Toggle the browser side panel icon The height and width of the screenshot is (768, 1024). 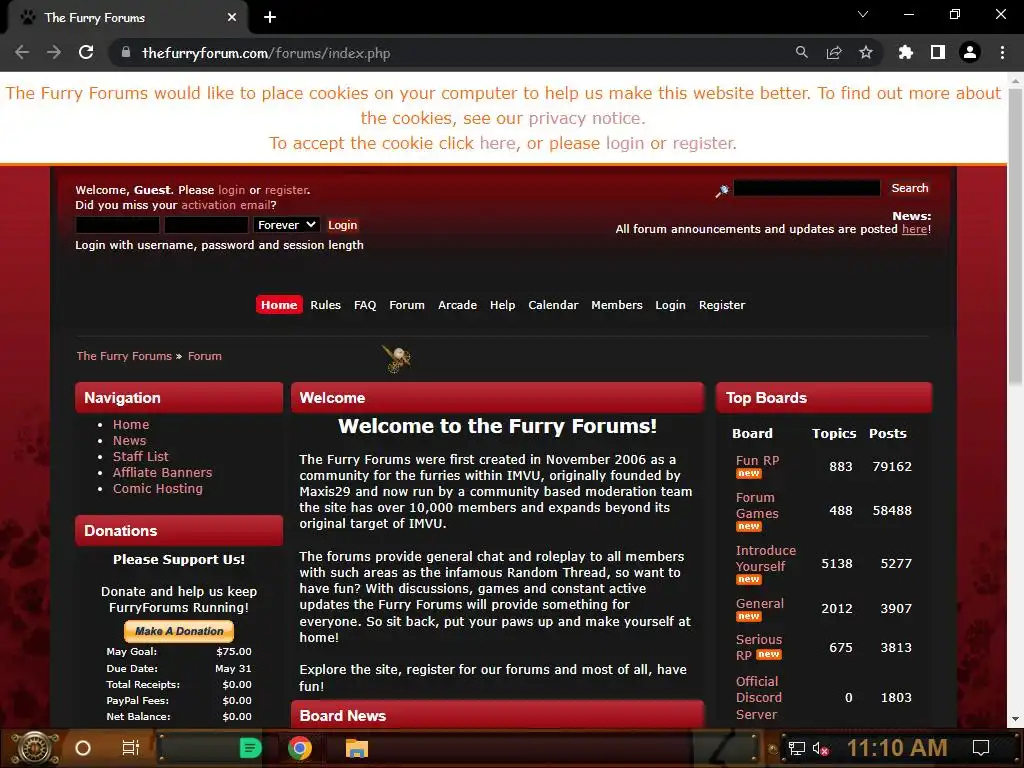point(938,52)
